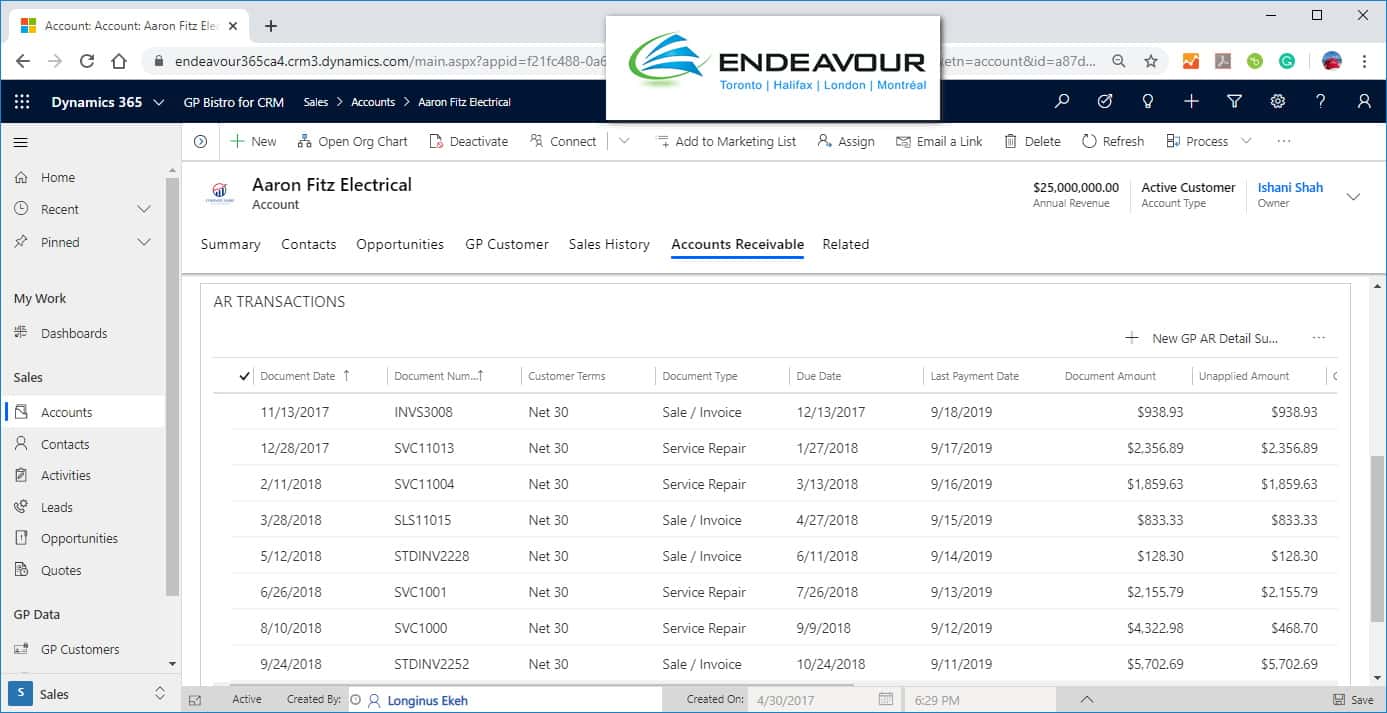Open the help question mark icon
Viewport: 1387px width, 713px height.
coord(1321,101)
